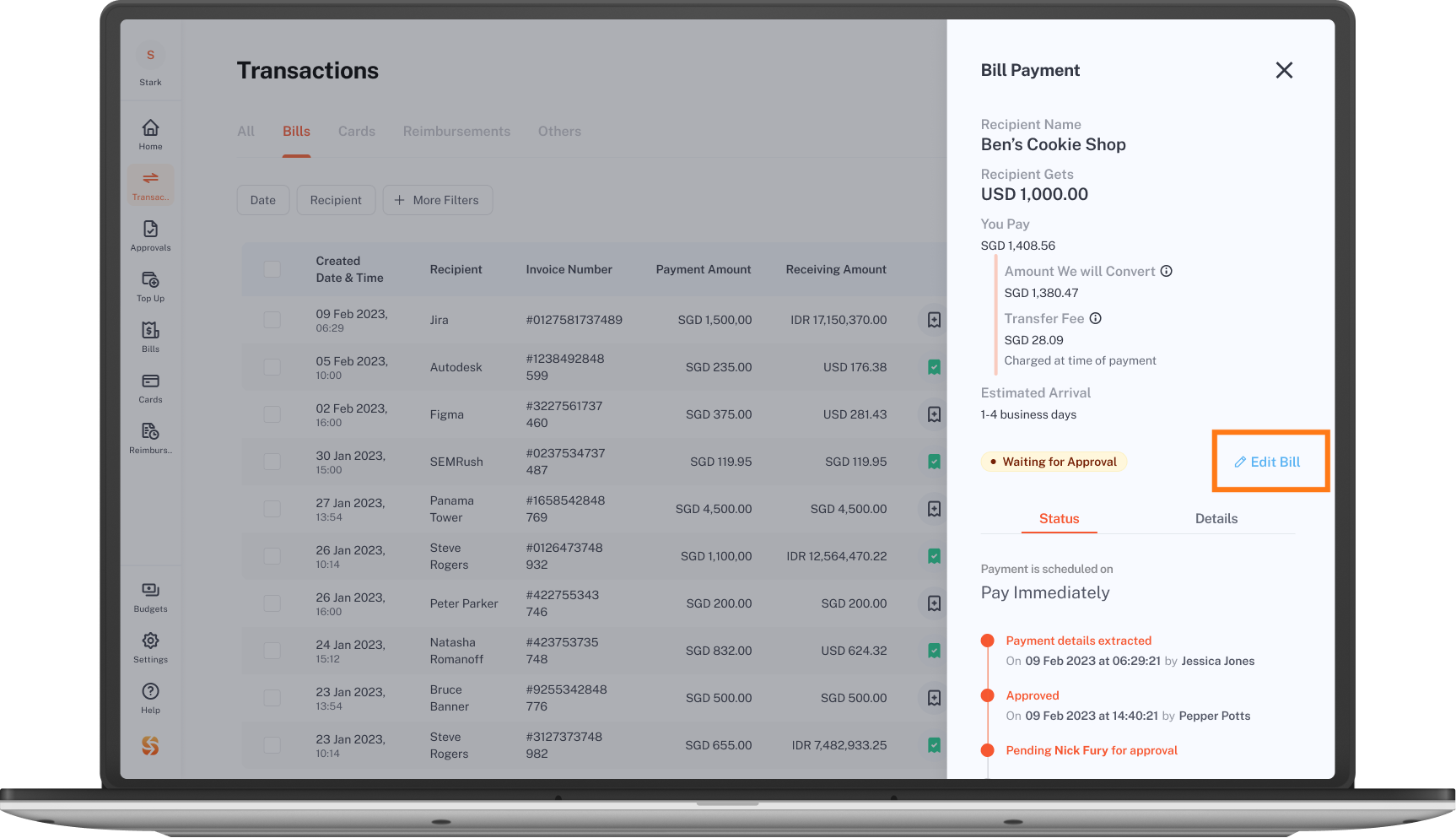Click Pending Nick Fury for approval step
The image size is (1456, 838).
(x=1092, y=750)
